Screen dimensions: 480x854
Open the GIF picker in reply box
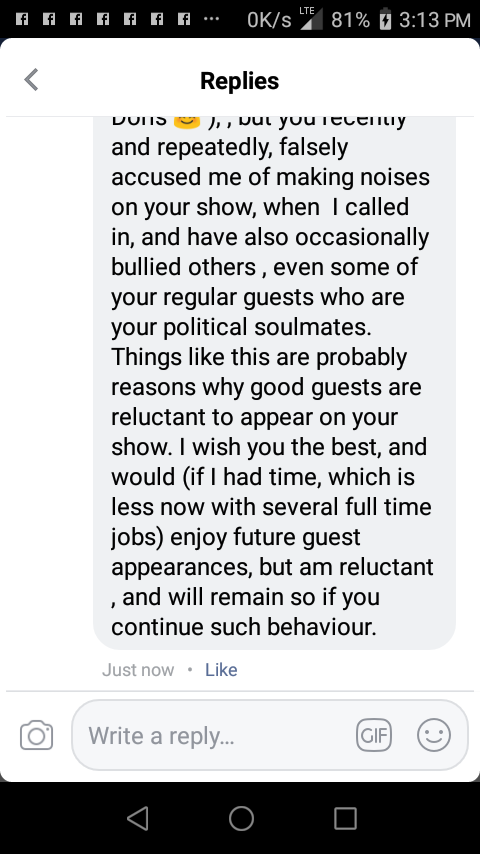click(374, 735)
